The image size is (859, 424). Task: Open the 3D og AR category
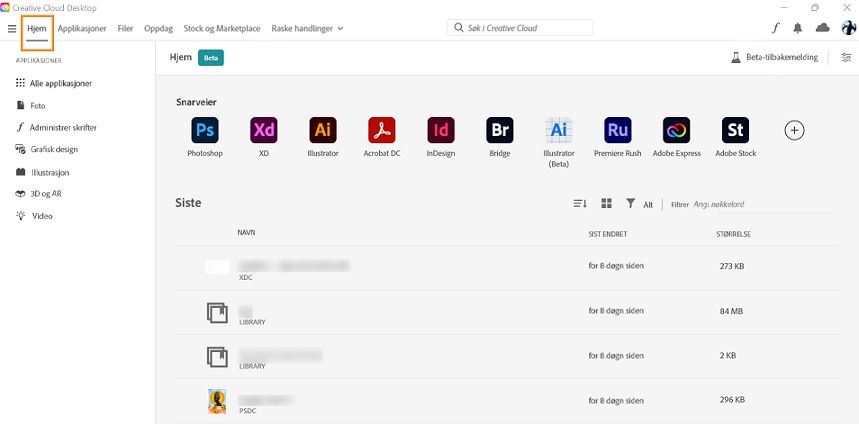(38, 194)
